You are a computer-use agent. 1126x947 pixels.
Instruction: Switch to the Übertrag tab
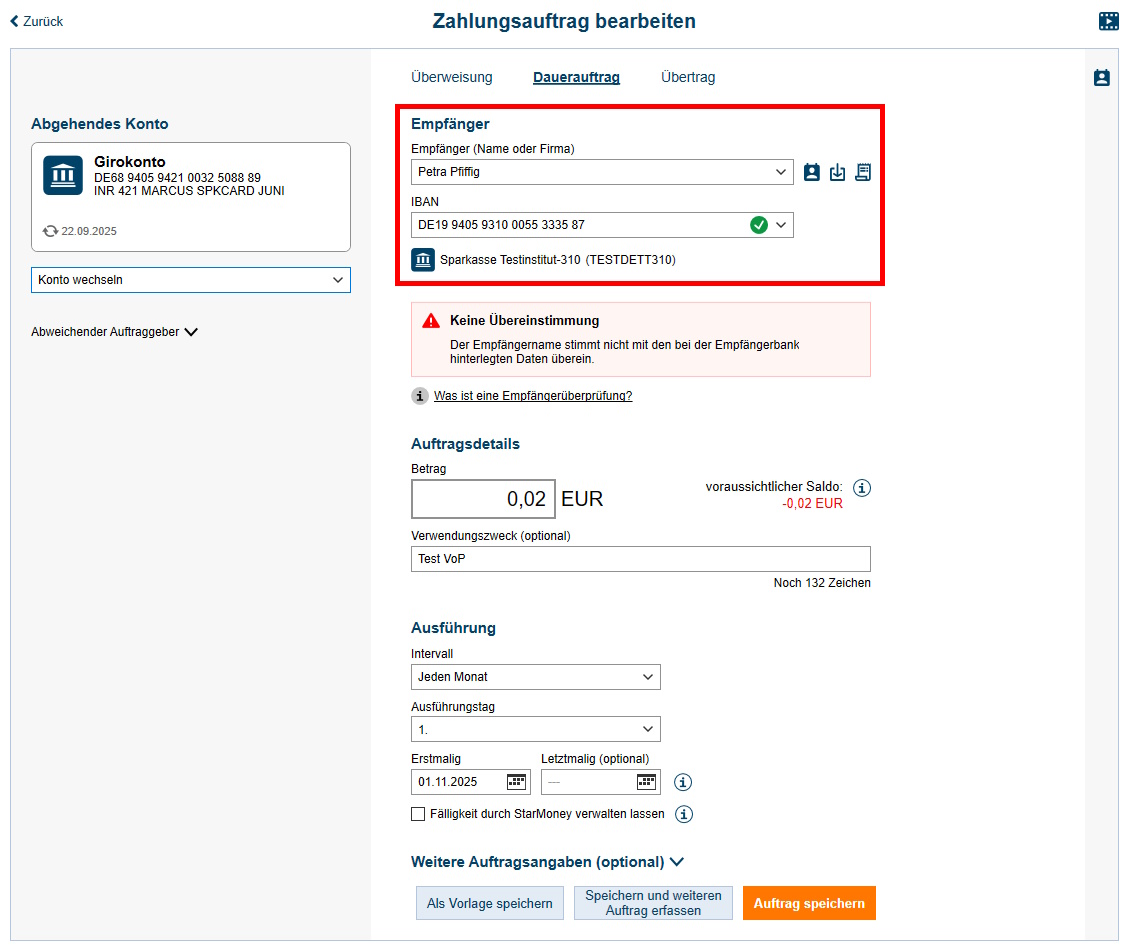688,77
